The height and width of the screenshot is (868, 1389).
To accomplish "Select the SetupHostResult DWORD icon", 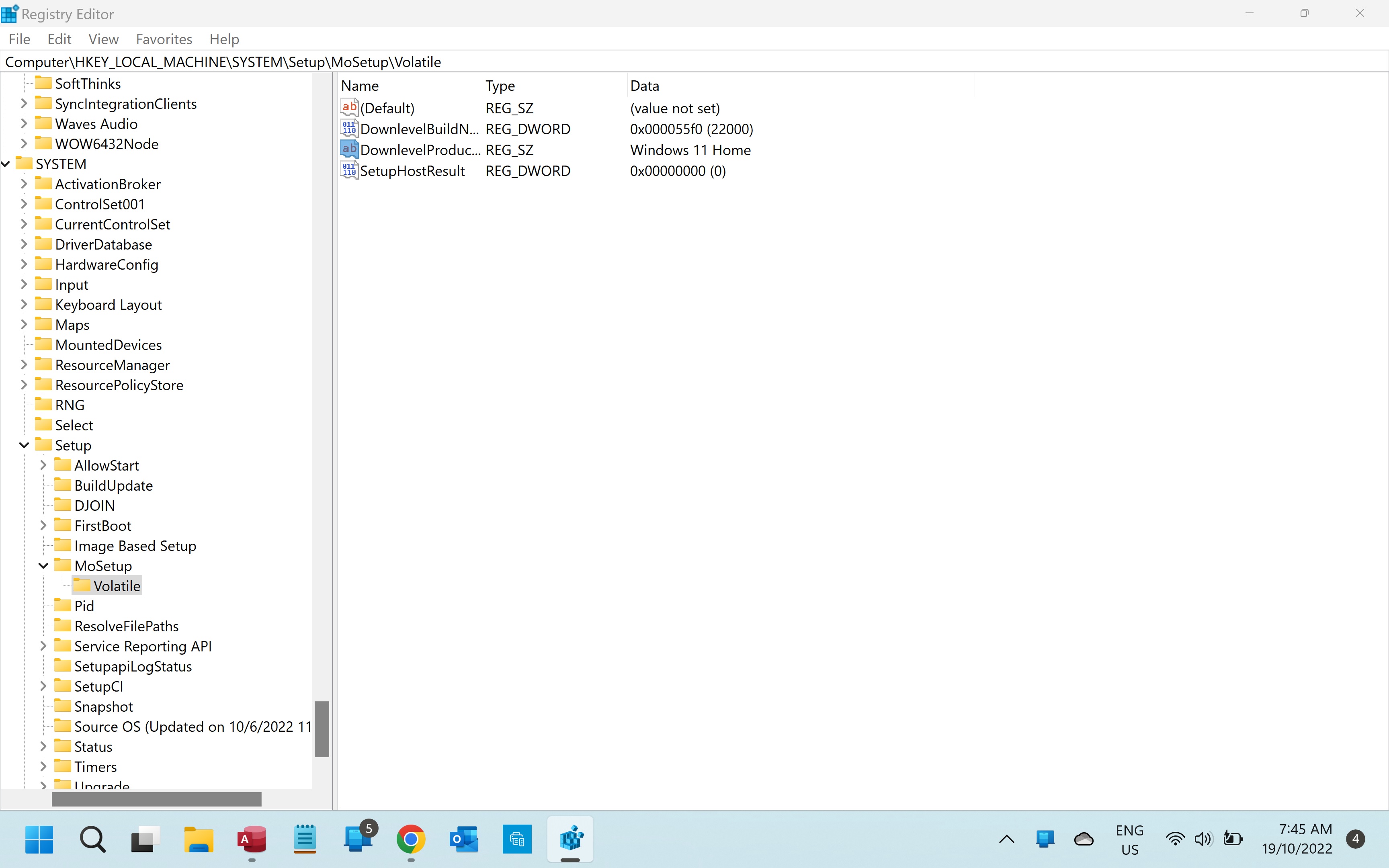I will pos(349,170).
